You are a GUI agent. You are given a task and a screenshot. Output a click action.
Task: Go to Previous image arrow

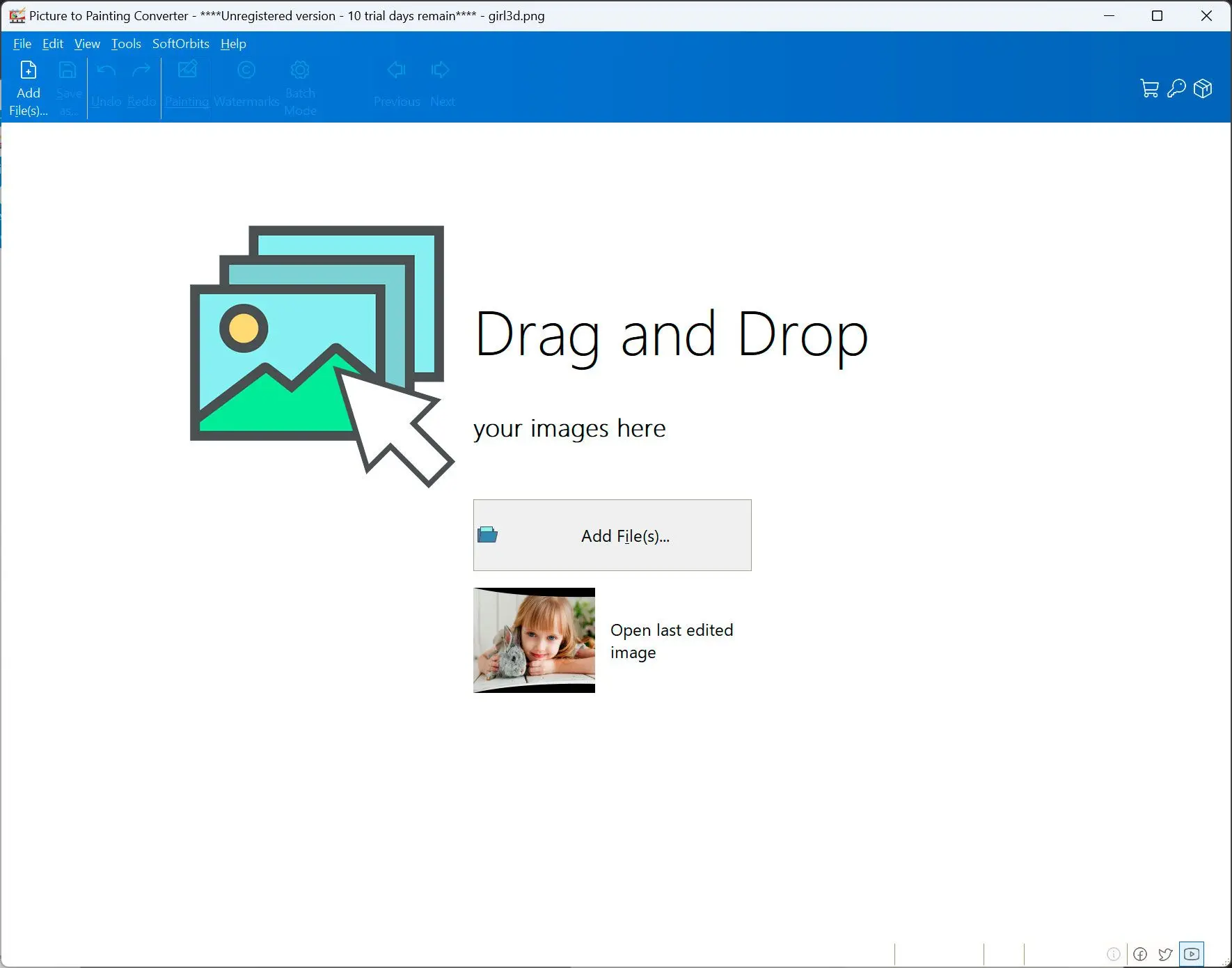tap(397, 70)
